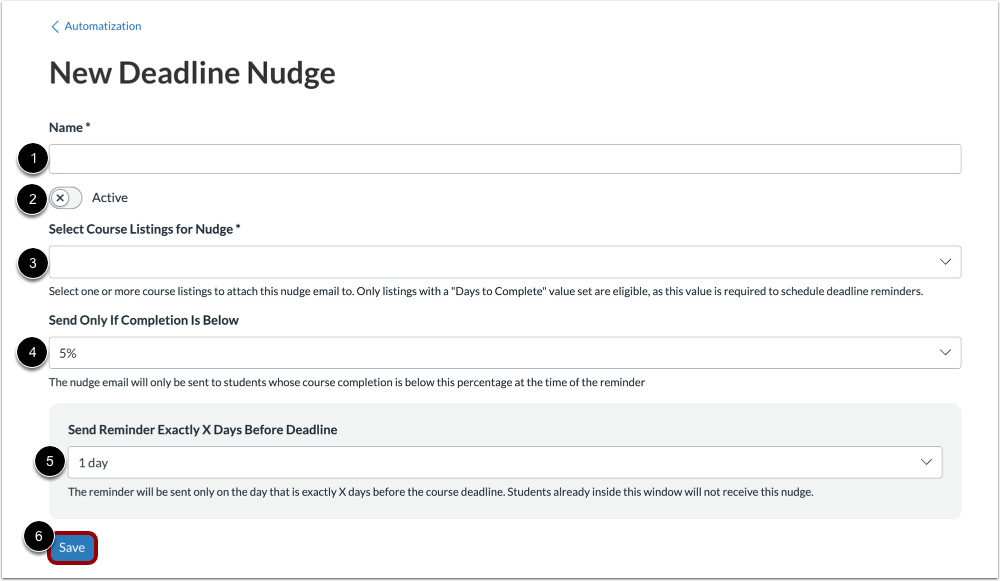Click the chevron on Course Listings dropdown

pos(945,262)
